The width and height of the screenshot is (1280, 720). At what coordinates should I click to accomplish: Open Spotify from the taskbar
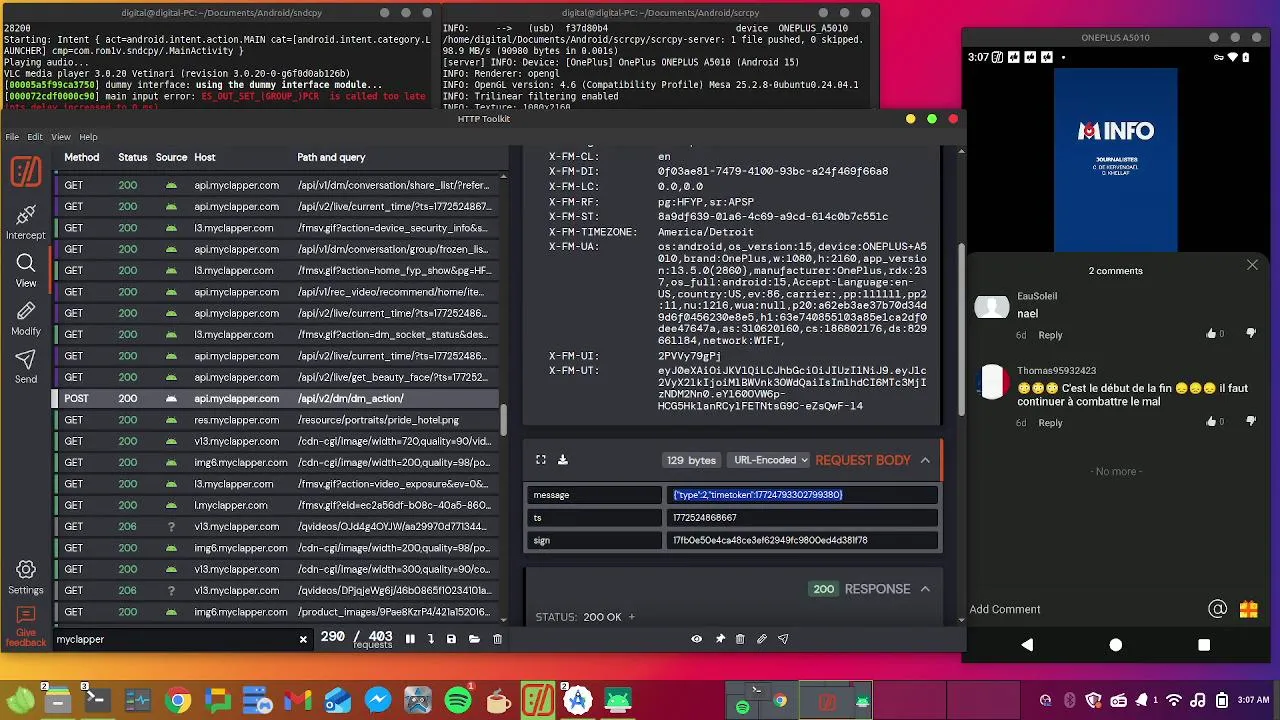click(458, 700)
